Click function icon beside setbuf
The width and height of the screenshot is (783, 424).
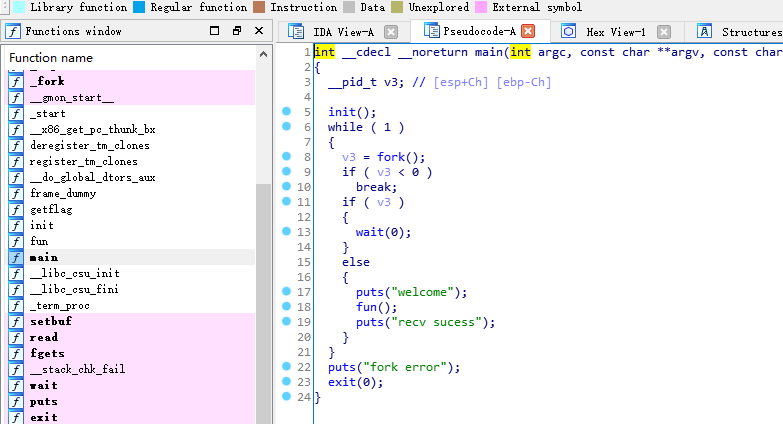tap(16, 321)
